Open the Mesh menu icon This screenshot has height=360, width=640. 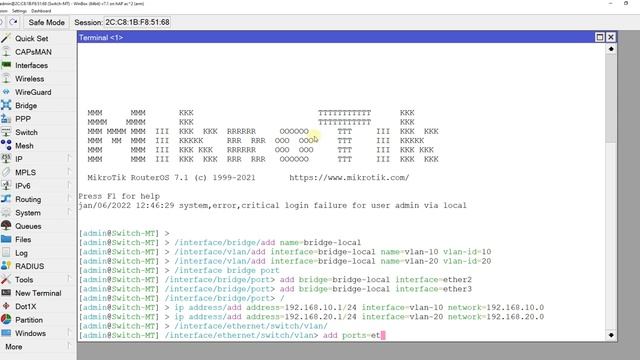(6, 145)
